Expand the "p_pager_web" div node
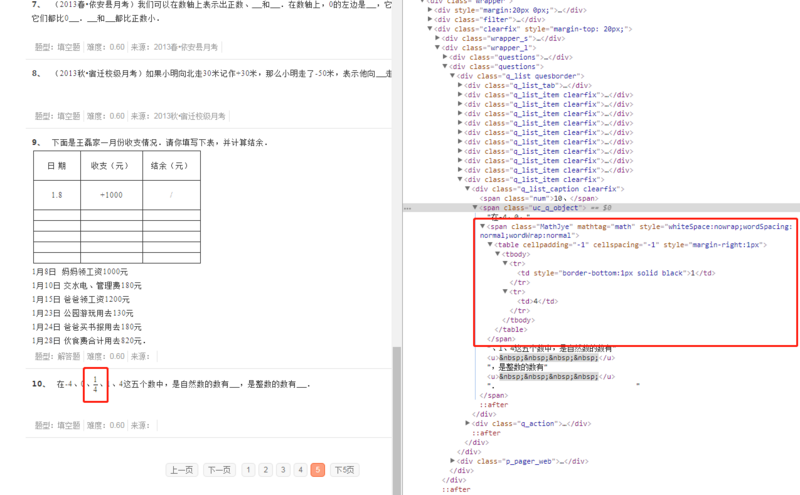Image resolution: width=800 pixels, height=495 pixels. tap(453, 461)
